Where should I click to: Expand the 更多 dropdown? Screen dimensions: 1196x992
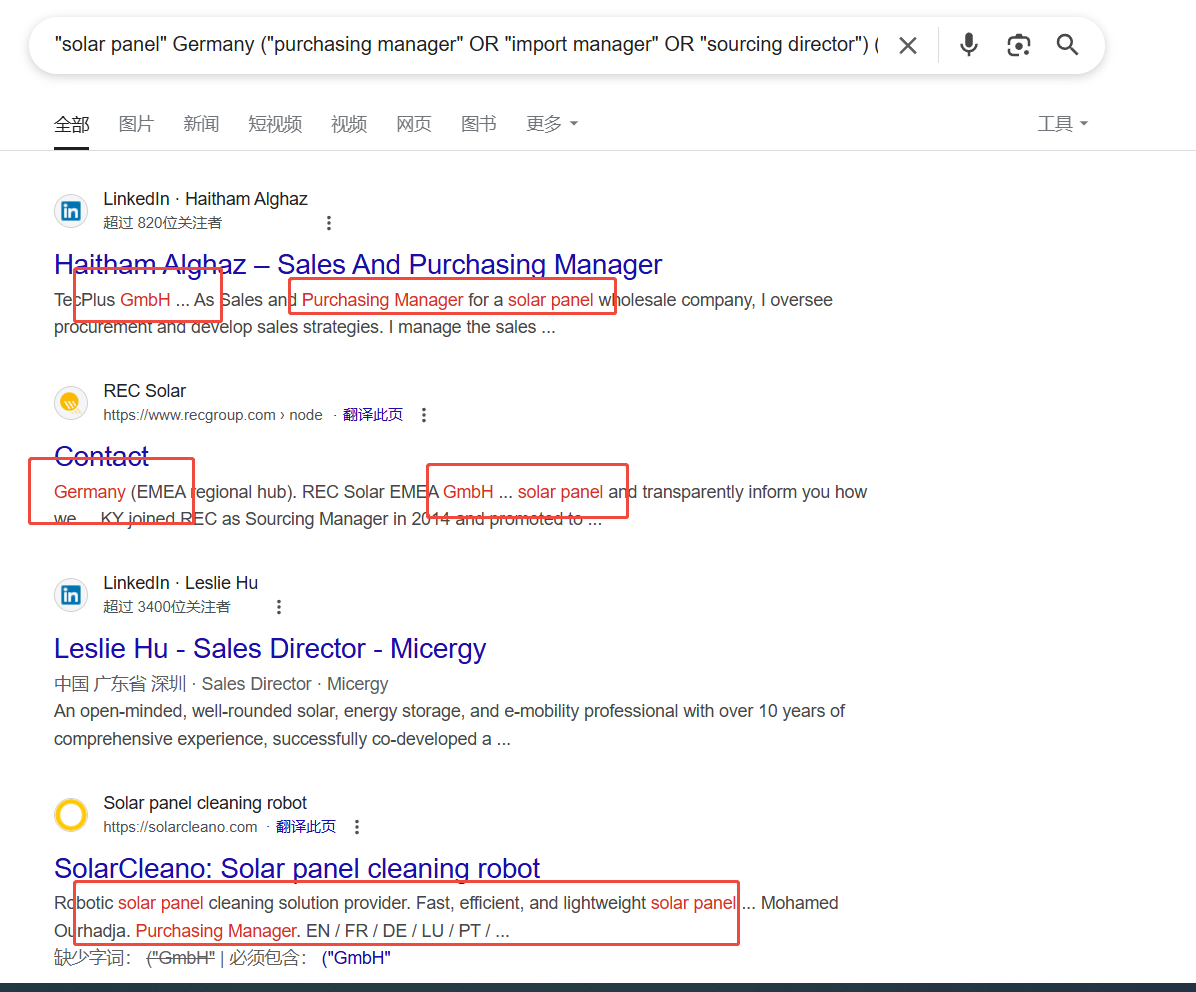552,124
